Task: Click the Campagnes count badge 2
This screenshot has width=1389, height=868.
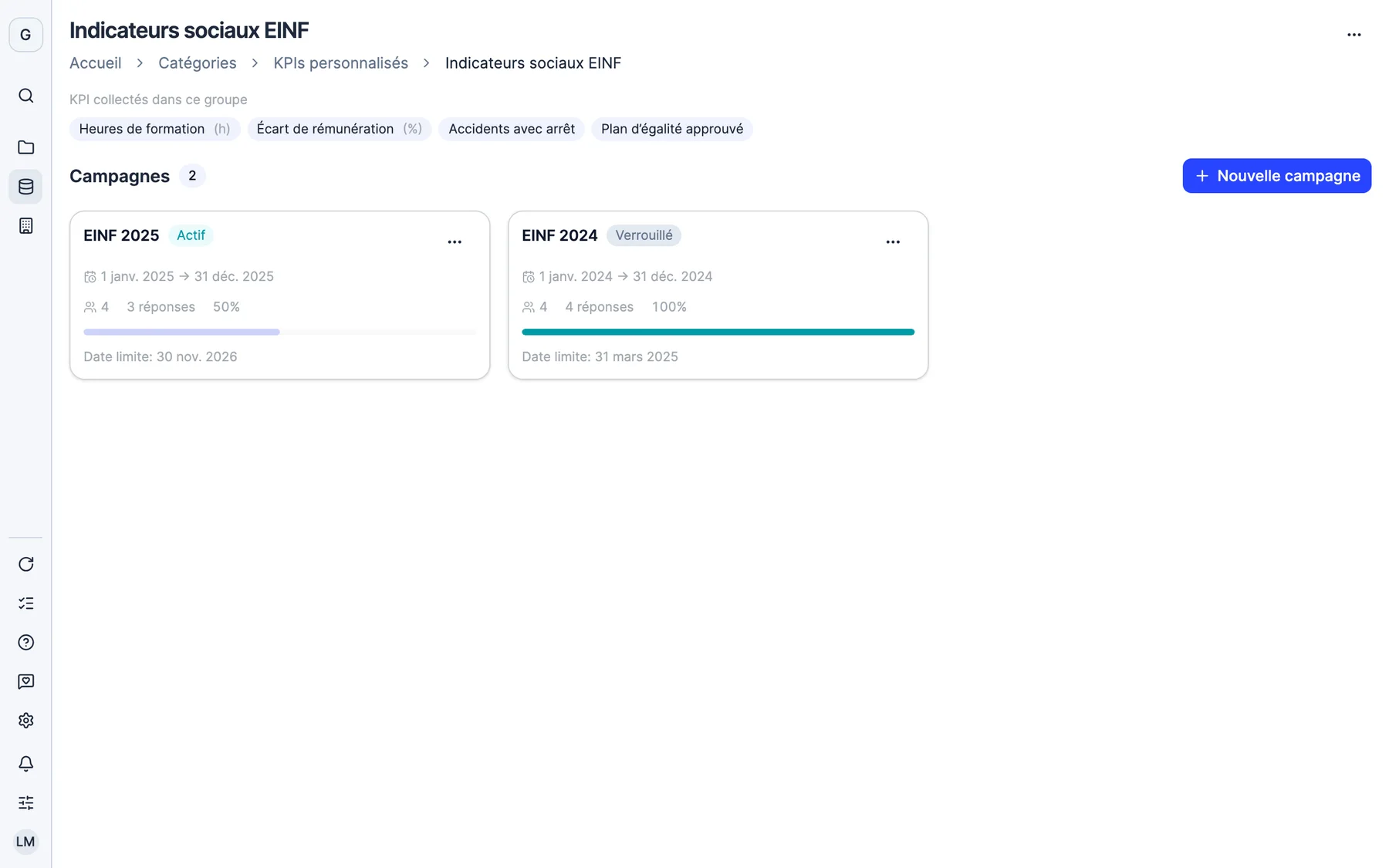Action: (192, 176)
